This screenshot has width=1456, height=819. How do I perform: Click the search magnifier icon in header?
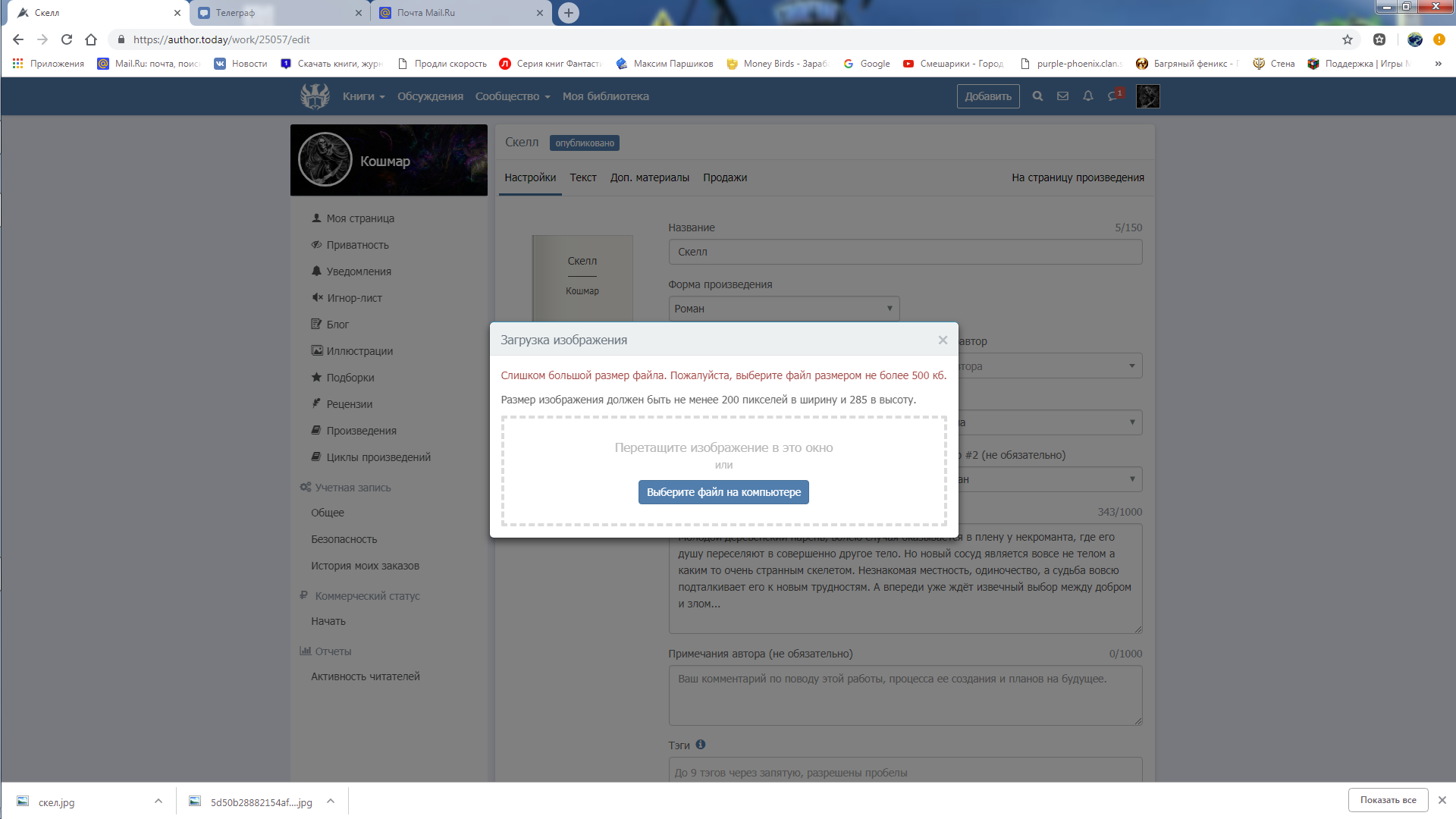tap(1037, 96)
